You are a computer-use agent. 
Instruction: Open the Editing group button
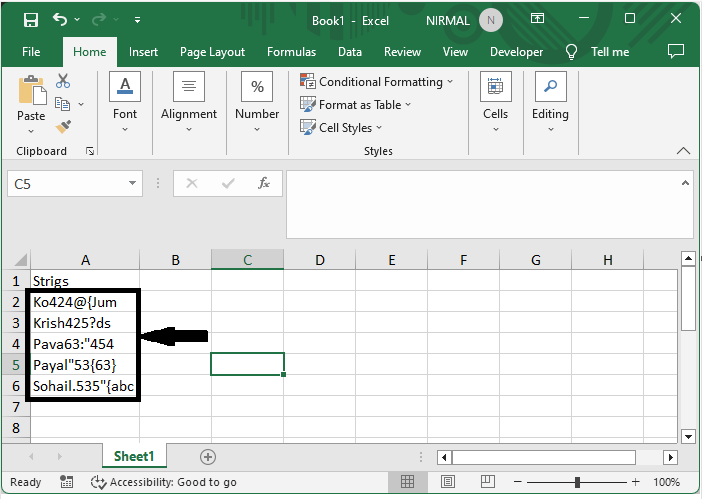pos(550,102)
